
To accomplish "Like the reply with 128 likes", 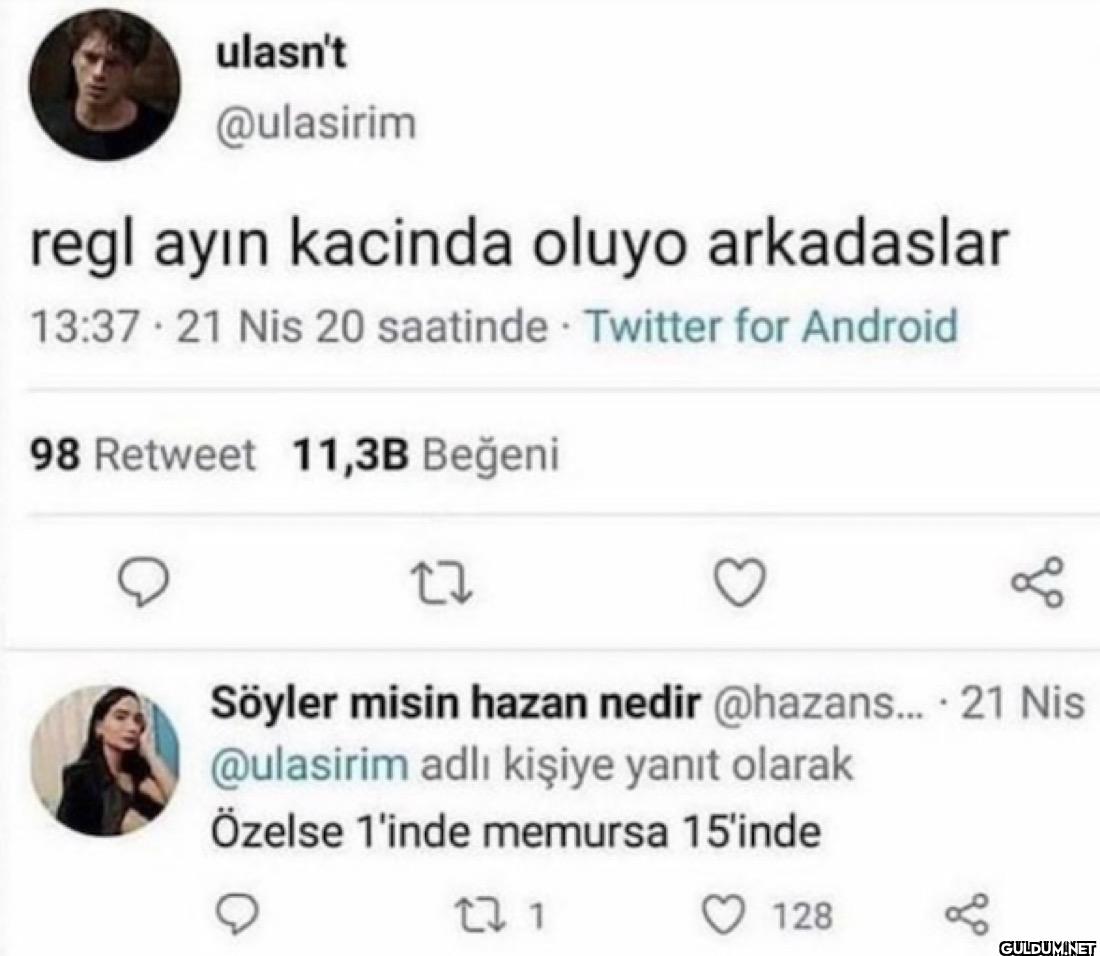I will click(718, 914).
